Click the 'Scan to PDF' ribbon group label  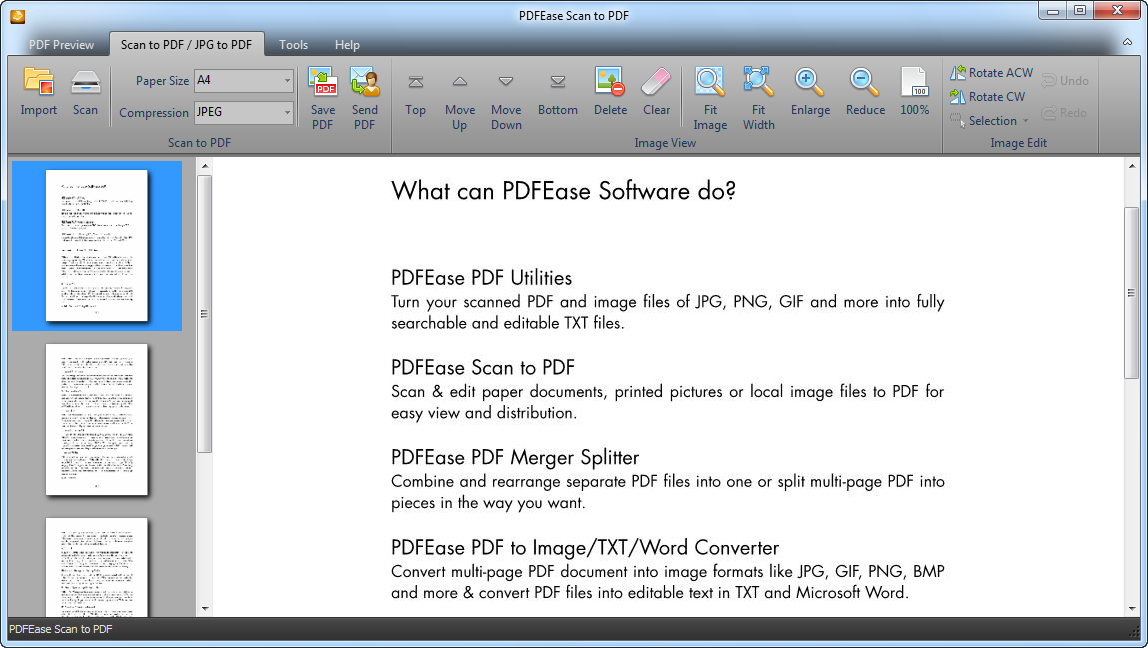tap(199, 143)
